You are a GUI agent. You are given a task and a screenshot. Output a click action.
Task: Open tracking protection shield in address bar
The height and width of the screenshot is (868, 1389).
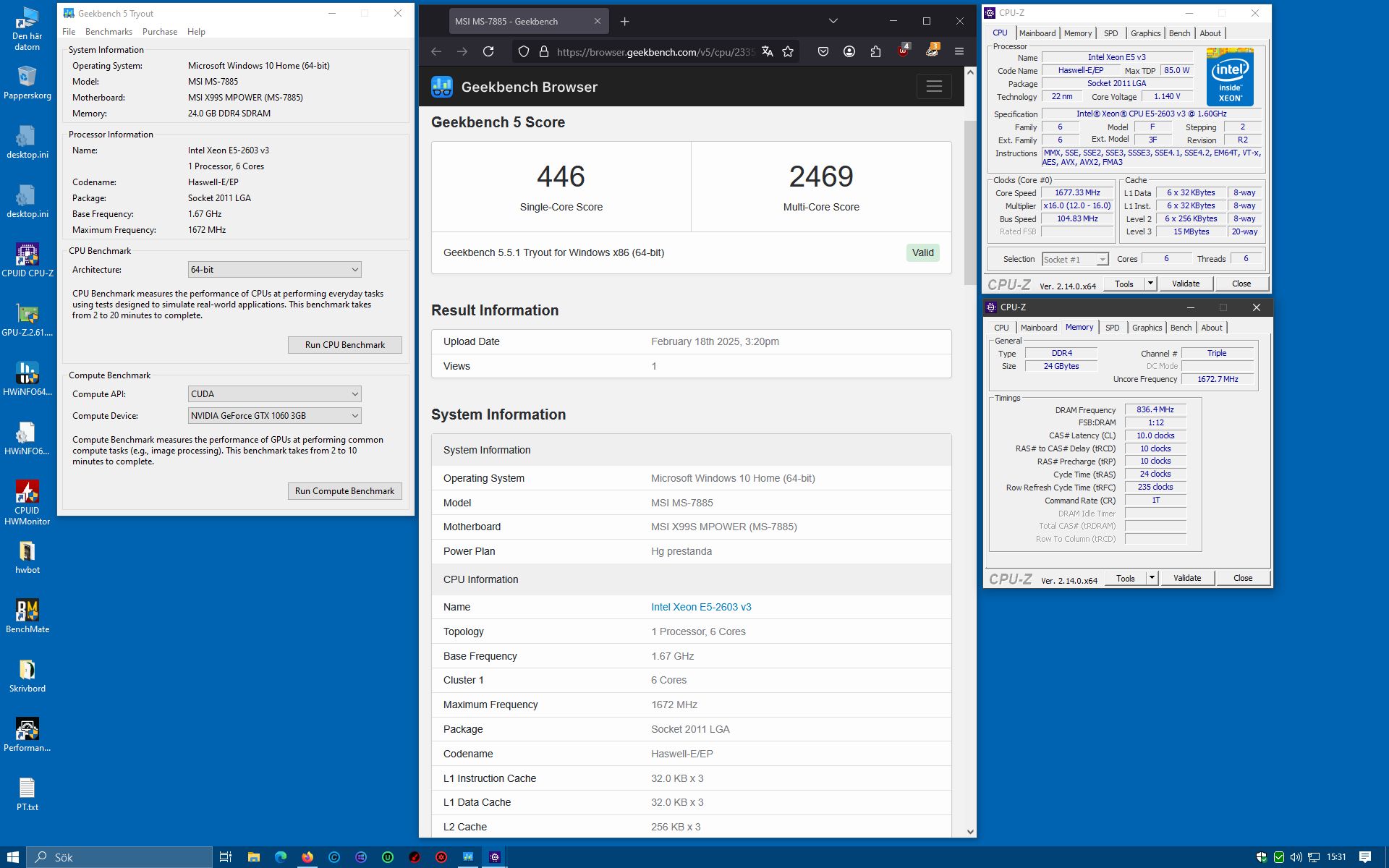tap(524, 51)
